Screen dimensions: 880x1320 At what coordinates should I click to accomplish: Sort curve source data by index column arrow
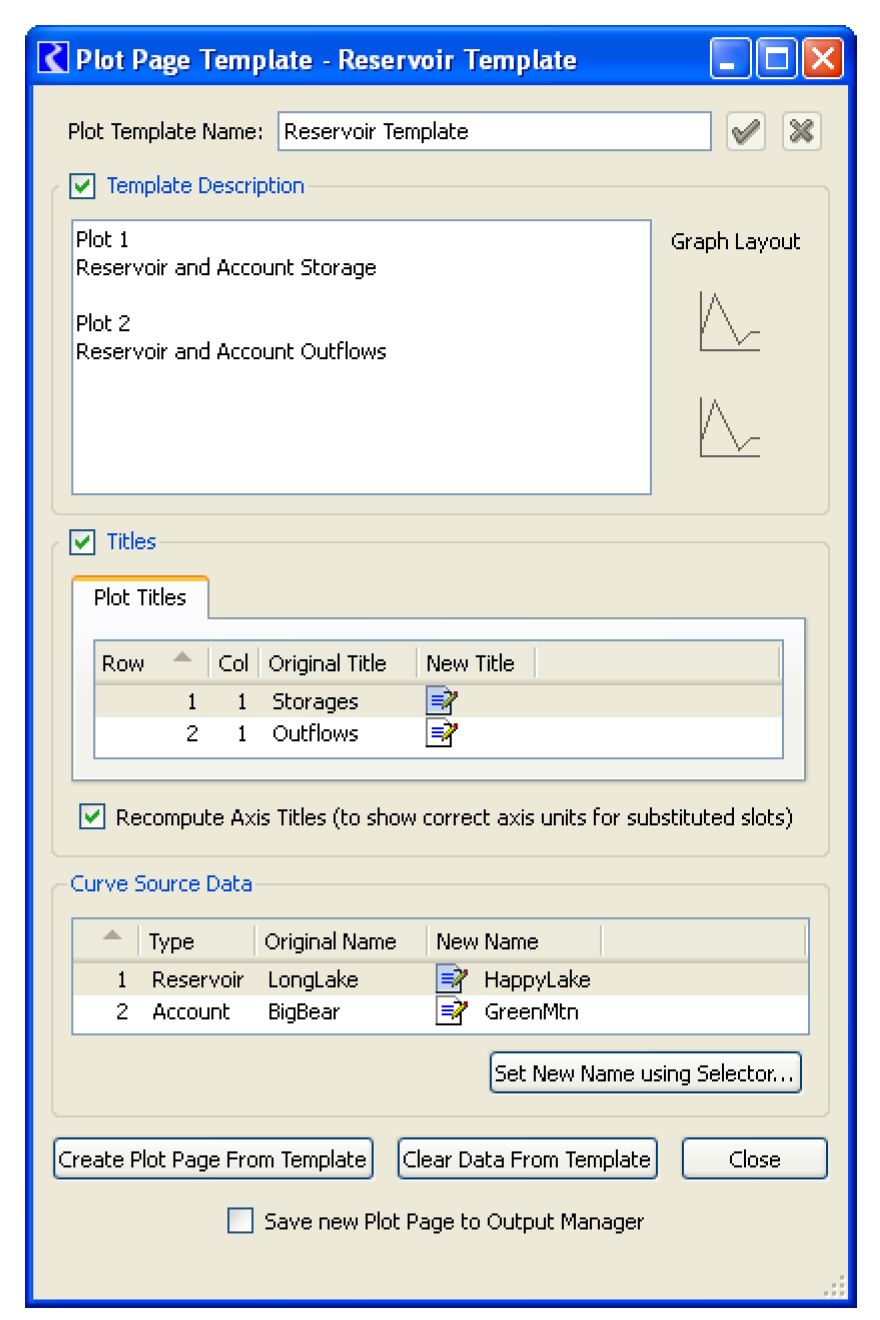tap(112, 941)
